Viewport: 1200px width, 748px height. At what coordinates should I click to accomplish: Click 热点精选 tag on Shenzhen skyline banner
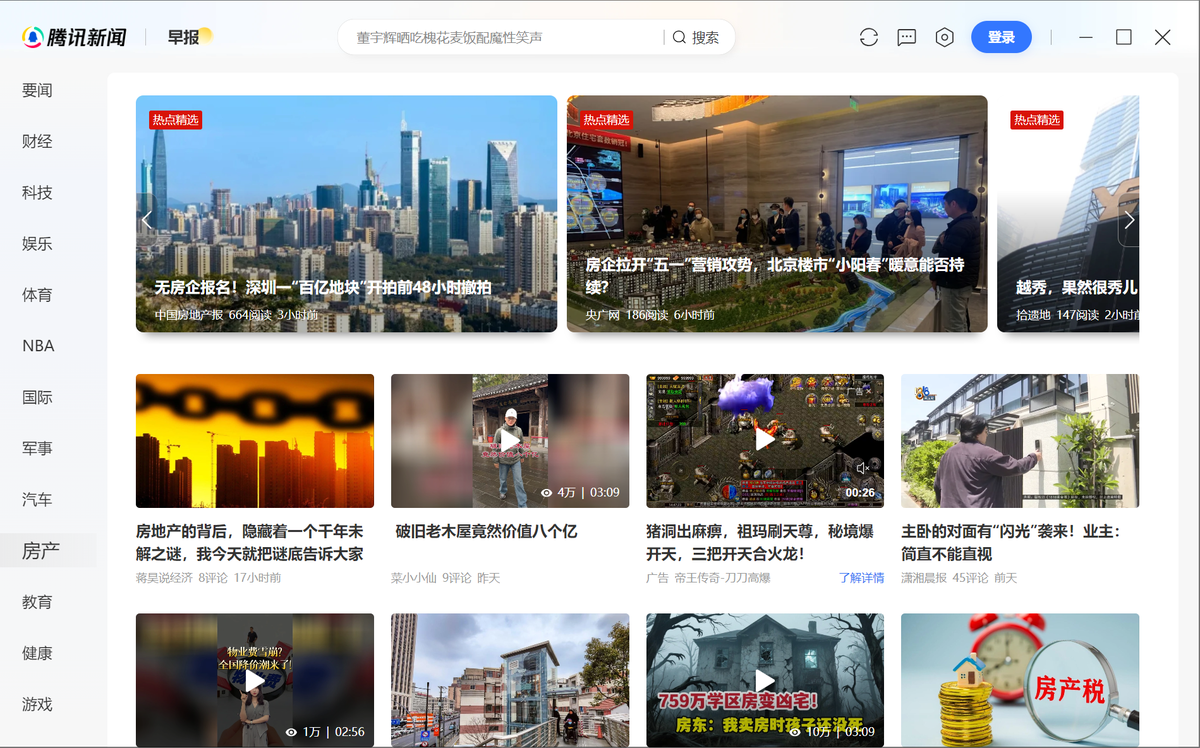[x=175, y=120]
